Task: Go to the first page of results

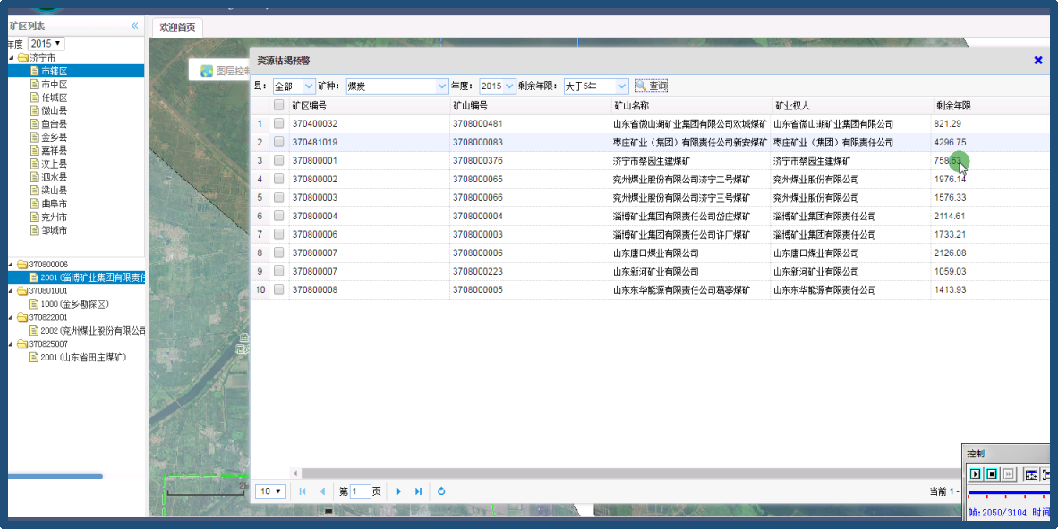Action: 302,492
